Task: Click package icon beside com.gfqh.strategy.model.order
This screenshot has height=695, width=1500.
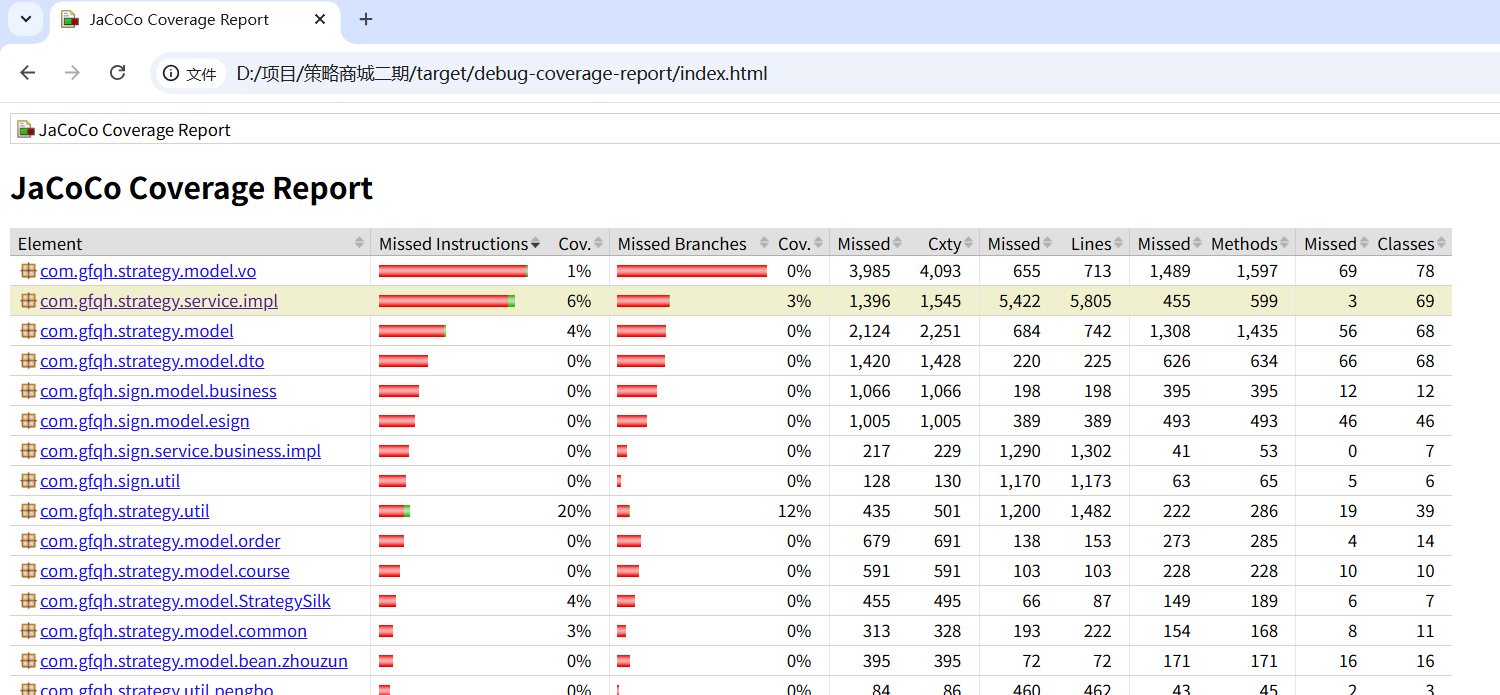Action: tap(28, 540)
